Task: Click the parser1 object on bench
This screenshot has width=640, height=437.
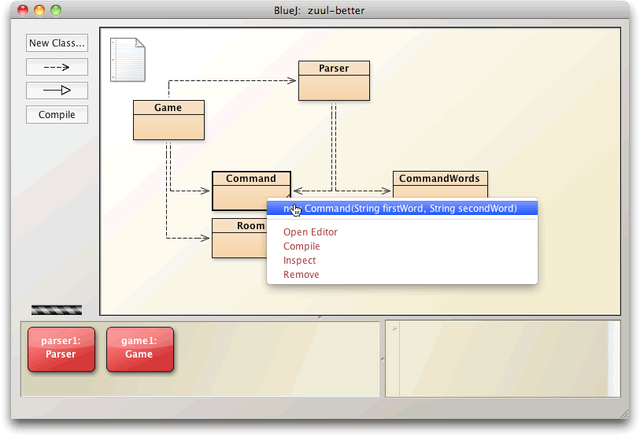Action: pyautogui.click(x=61, y=350)
